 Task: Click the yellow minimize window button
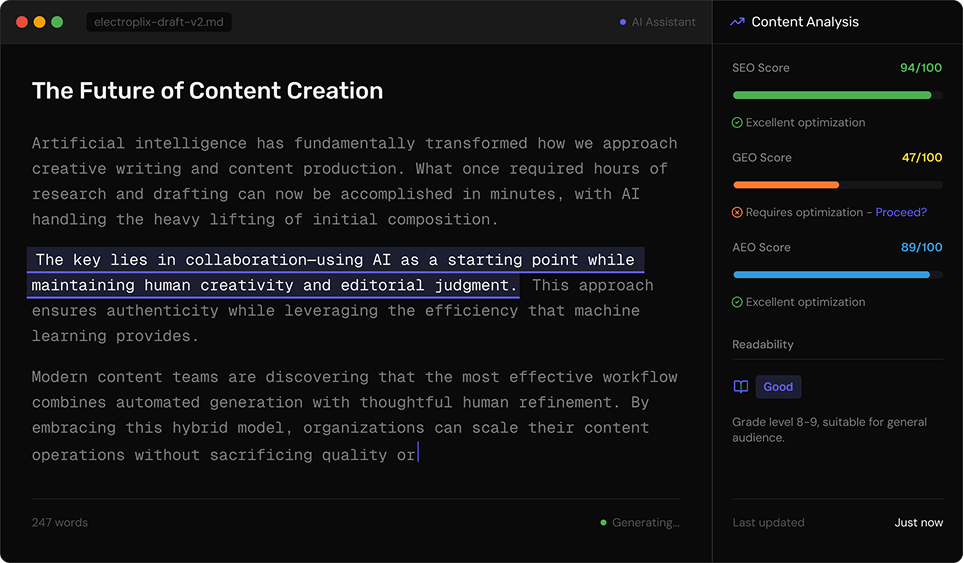pos(39,22)
